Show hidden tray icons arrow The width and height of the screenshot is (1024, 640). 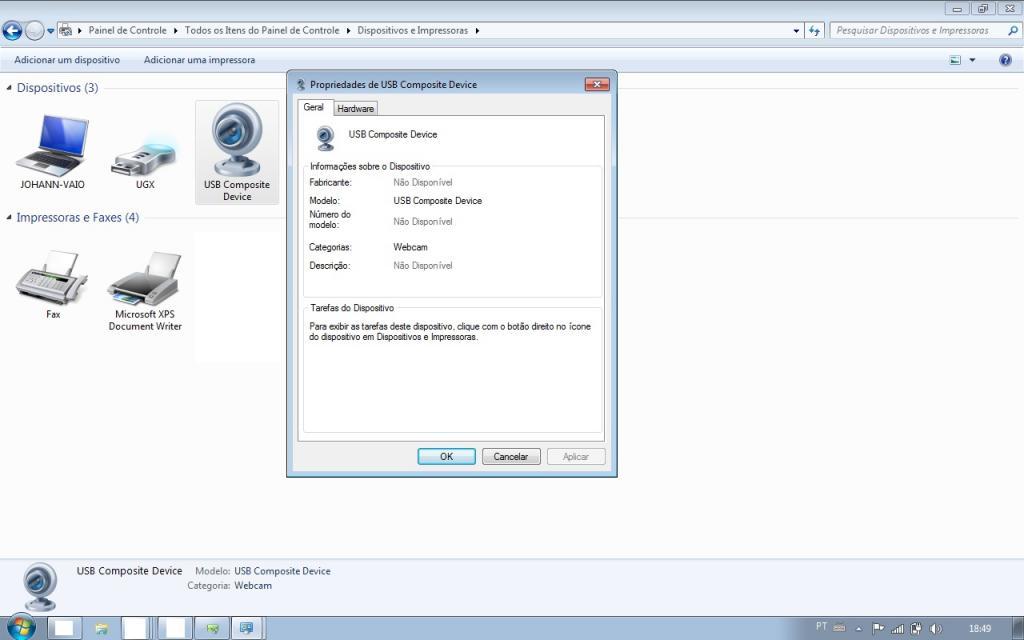point(859,630)
